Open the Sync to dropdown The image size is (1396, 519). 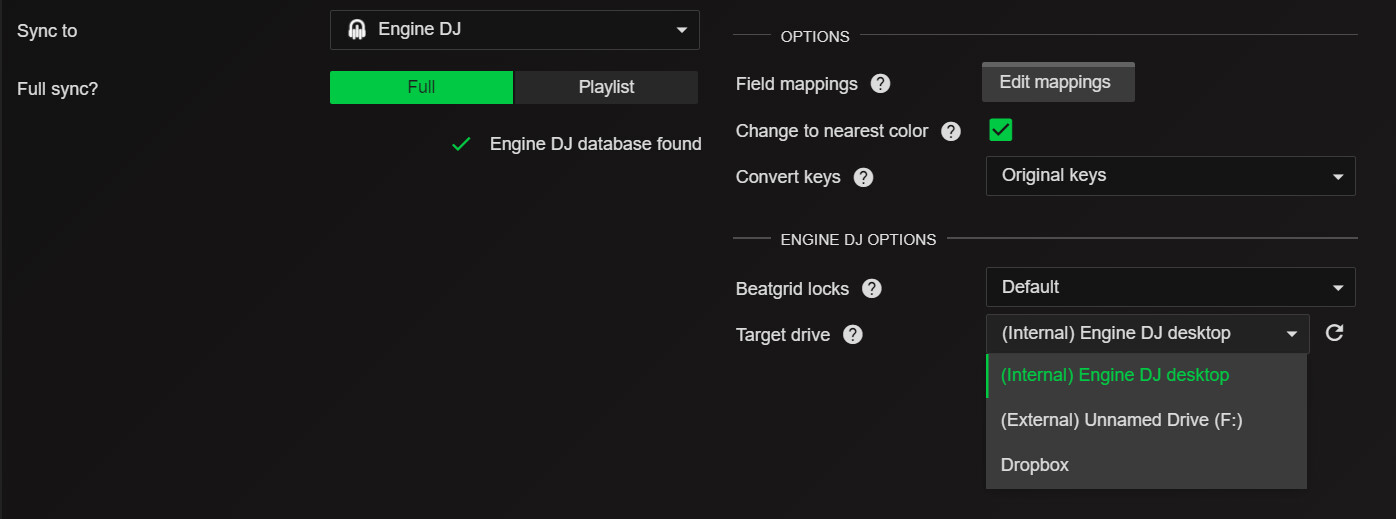pyautogui.click(x=515, y=30)
